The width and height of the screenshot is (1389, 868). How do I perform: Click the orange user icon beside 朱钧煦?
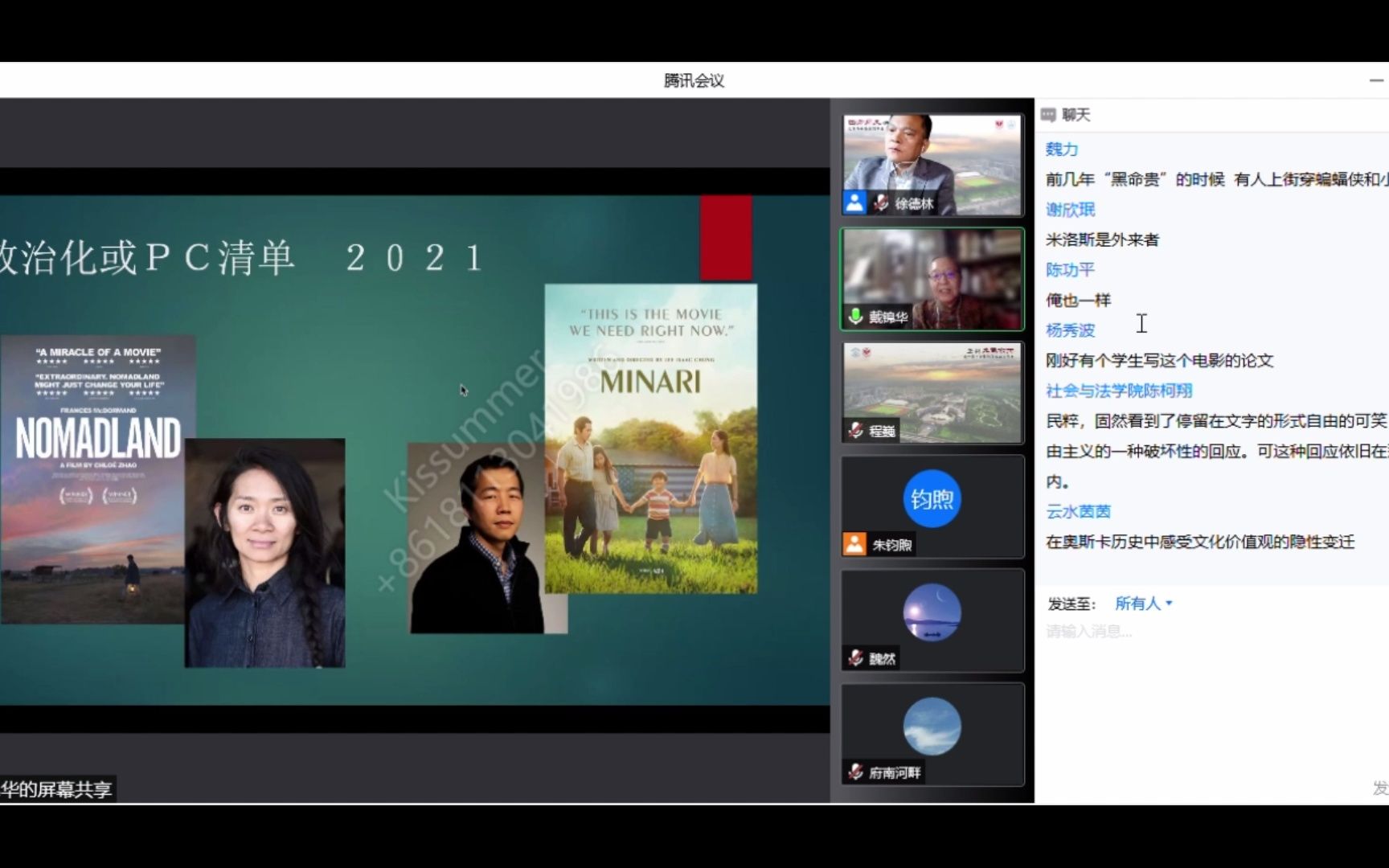854,544
